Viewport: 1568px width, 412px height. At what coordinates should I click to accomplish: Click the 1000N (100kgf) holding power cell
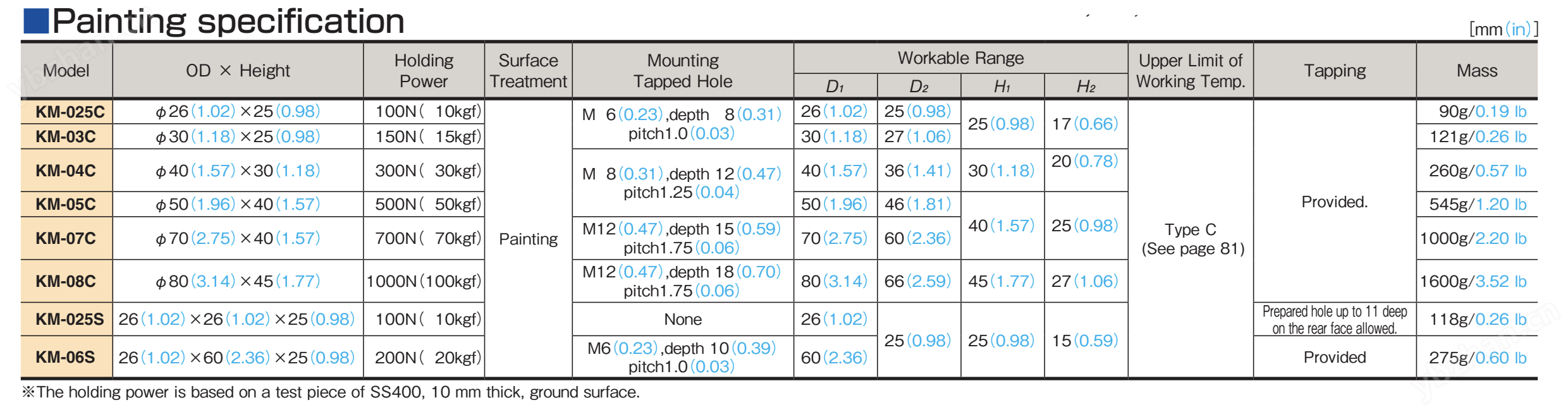click(424, 281)
